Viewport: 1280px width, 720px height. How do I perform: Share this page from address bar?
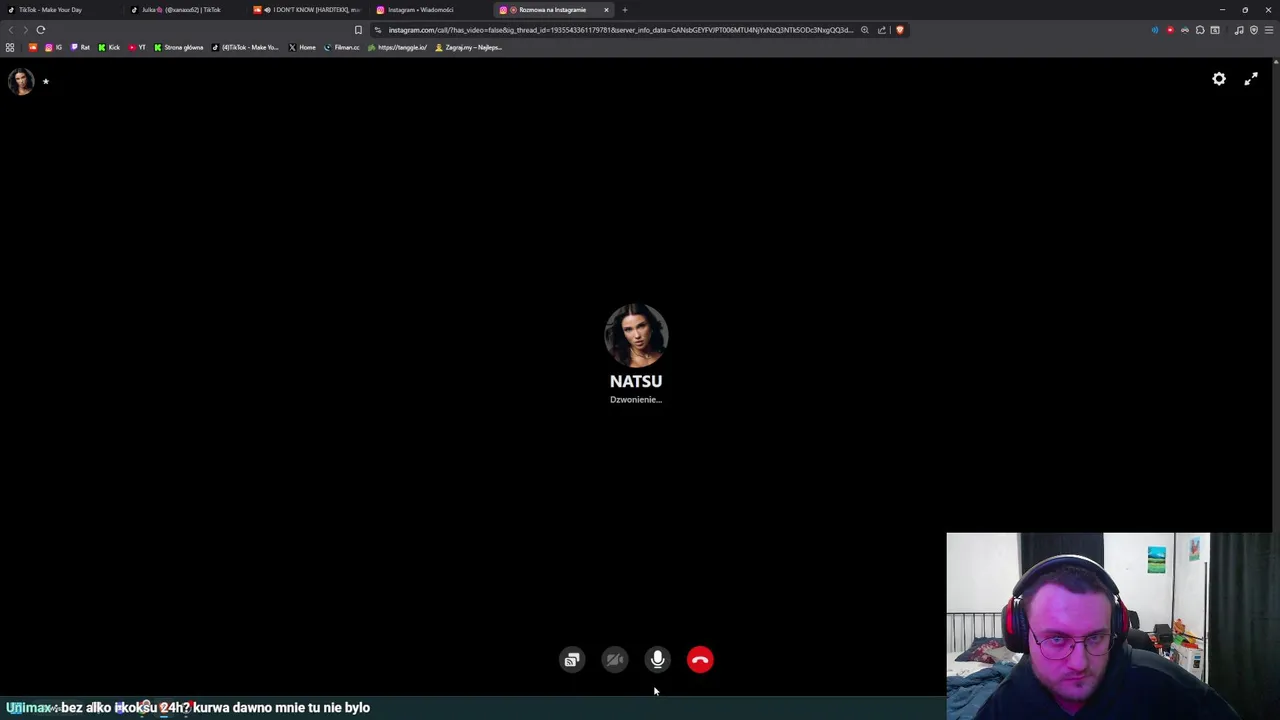882,30
